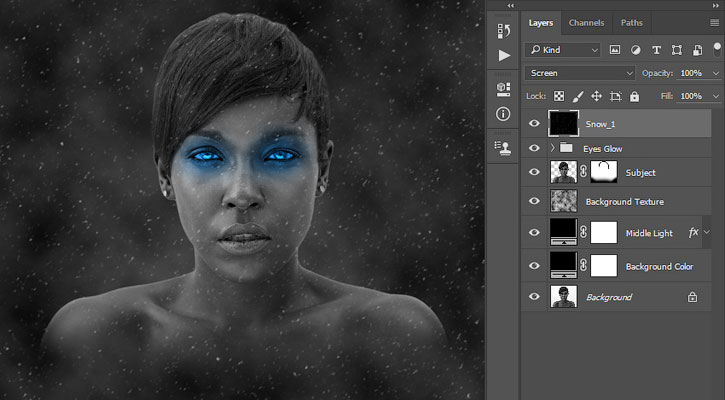Click the Background Color mask link icon
This screenshot has height=400, width=725.
point(584,266)
